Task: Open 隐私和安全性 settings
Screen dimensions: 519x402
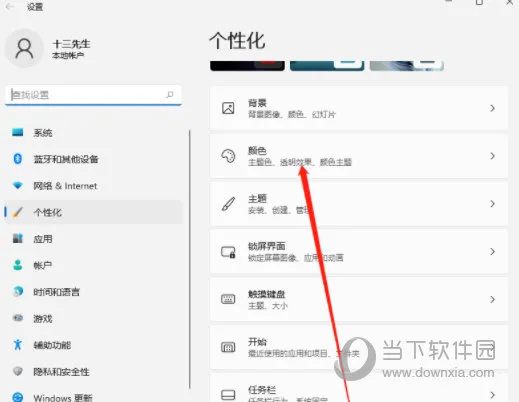Action: (93, 371)
